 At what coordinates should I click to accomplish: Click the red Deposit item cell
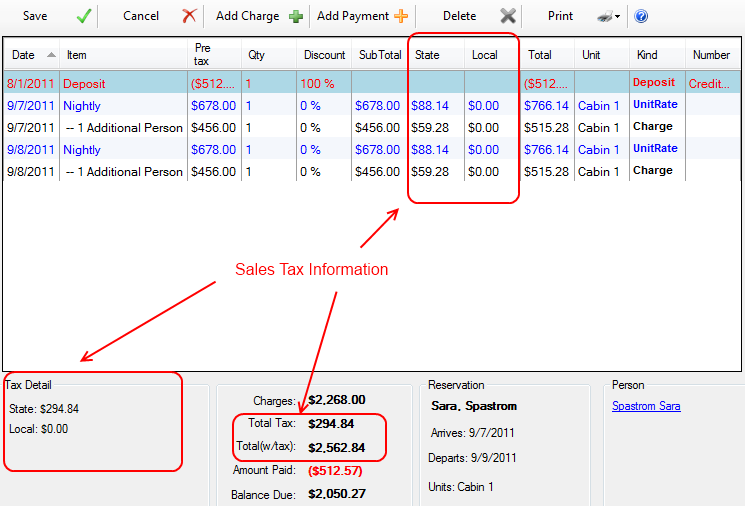(84, 84)
